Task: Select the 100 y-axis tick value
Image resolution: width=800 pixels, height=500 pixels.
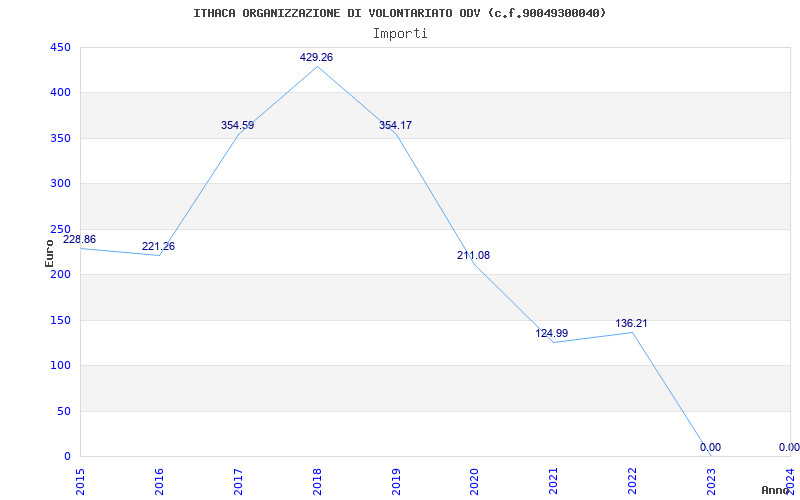Action: (x=60, y=365)
